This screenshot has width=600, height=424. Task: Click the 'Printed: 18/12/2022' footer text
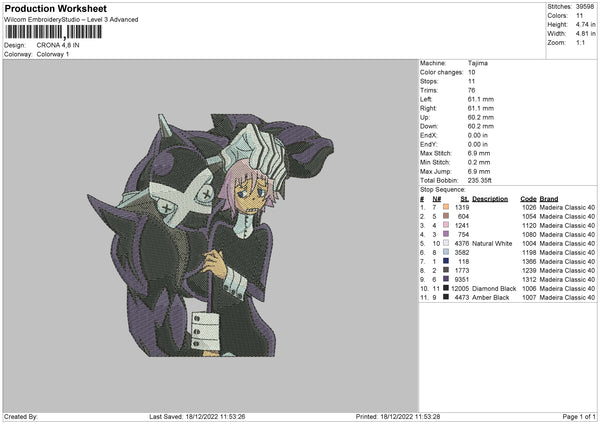click(x=398, y=417)
